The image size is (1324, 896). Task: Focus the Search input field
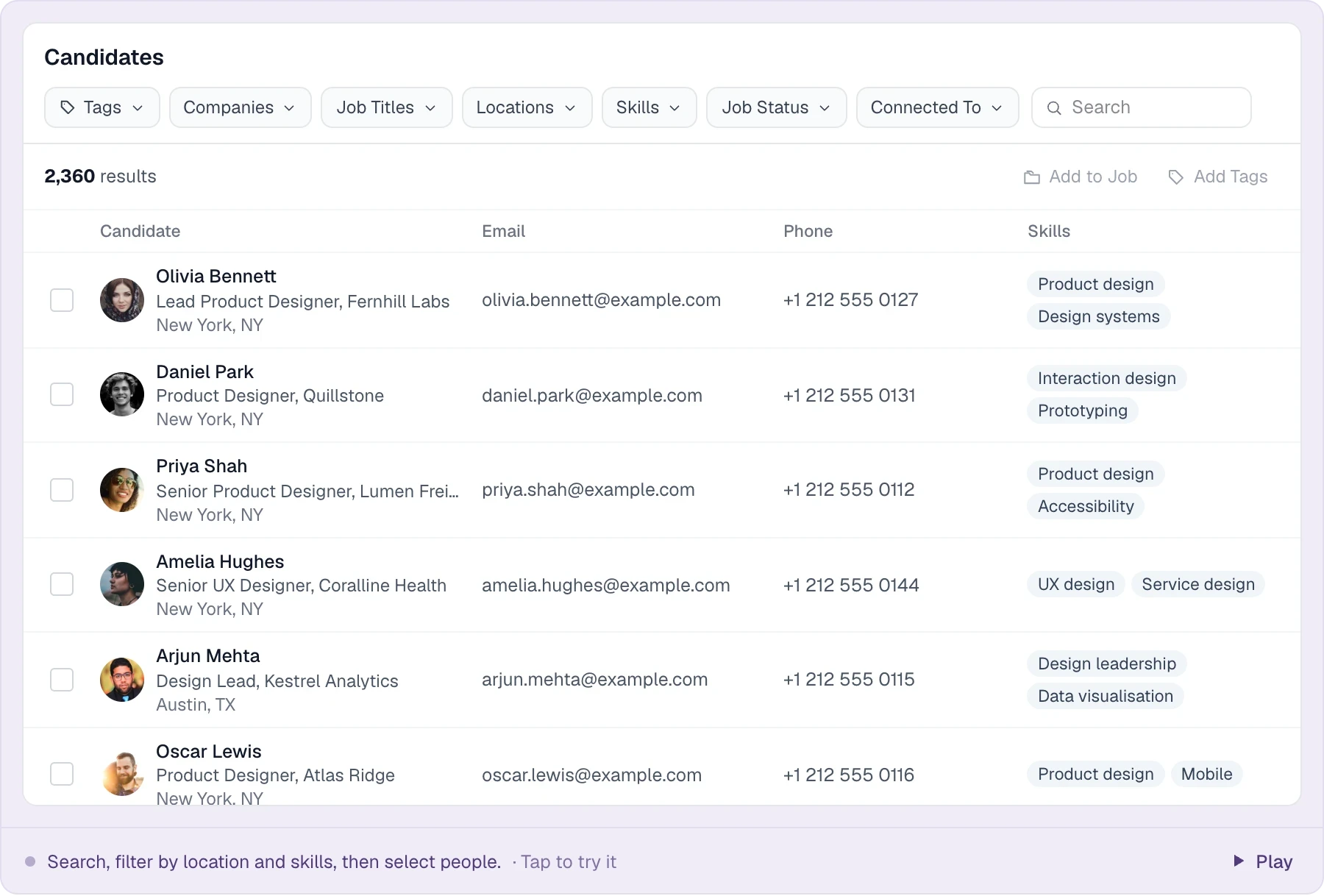tap(1142, 107)
